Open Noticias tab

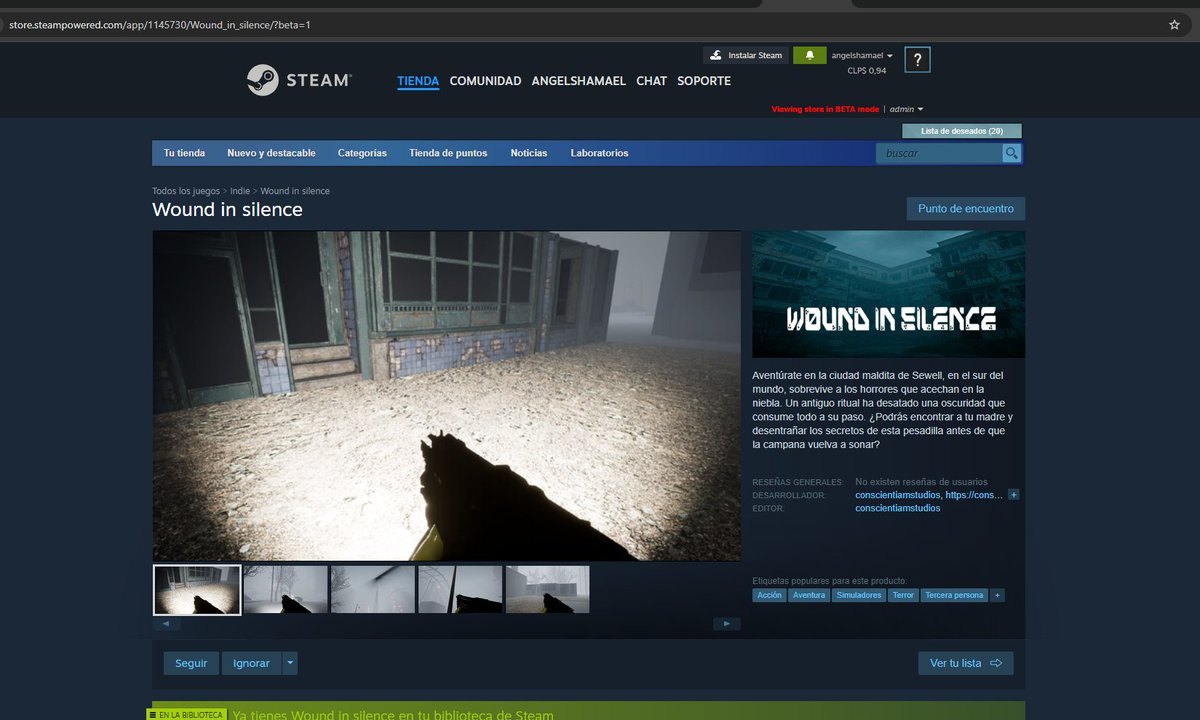point(529,153)
